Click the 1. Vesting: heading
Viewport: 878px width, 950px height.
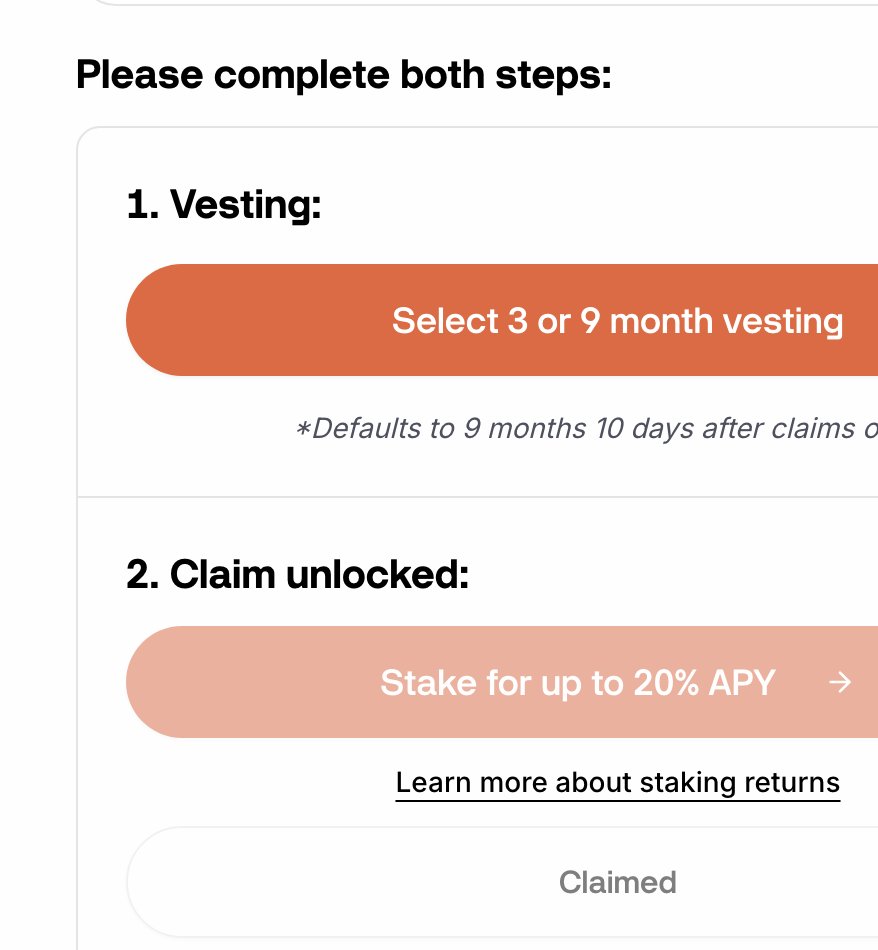pos(224,204)
